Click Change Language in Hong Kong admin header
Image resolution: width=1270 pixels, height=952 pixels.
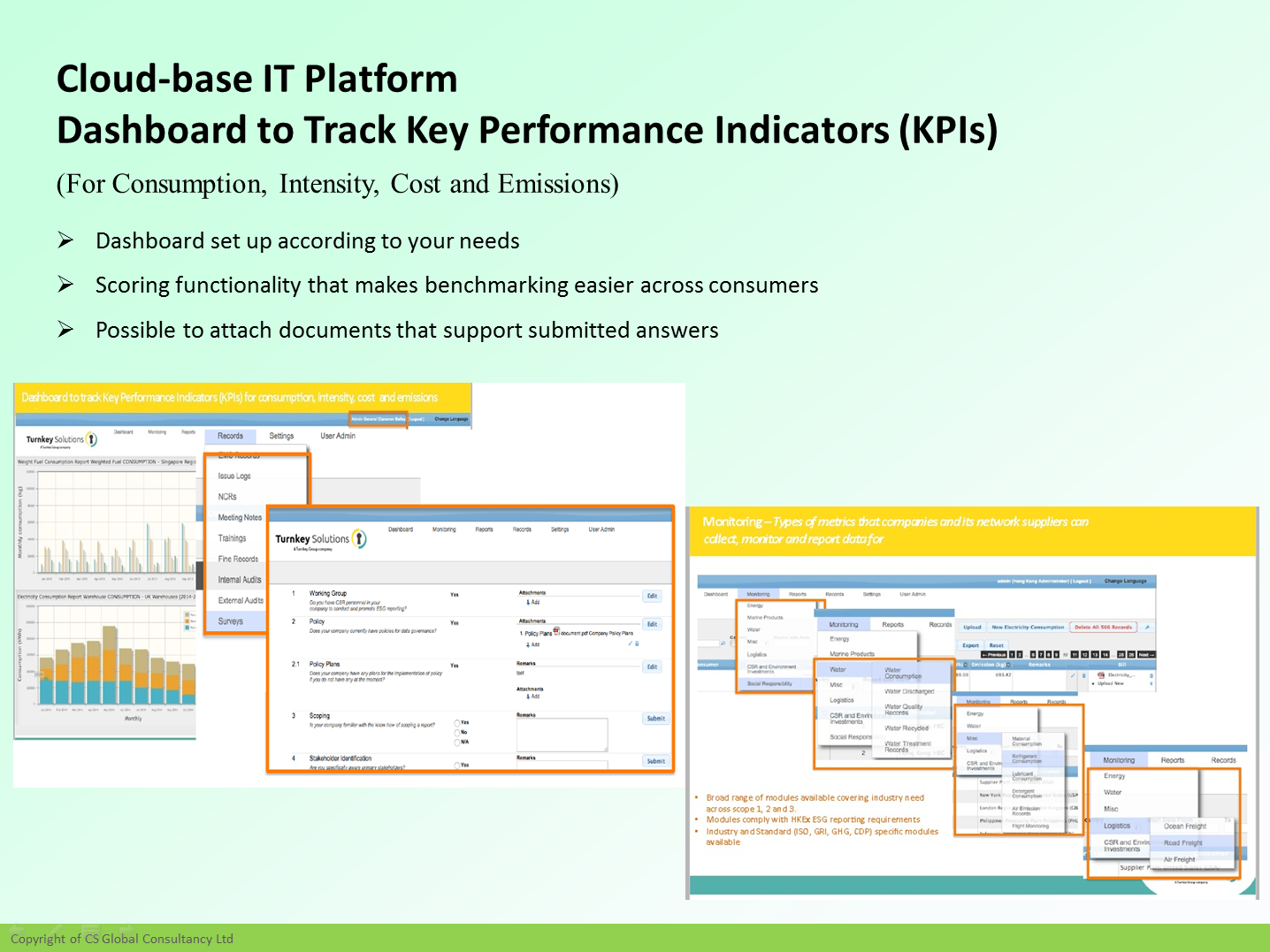[1125, 581]
